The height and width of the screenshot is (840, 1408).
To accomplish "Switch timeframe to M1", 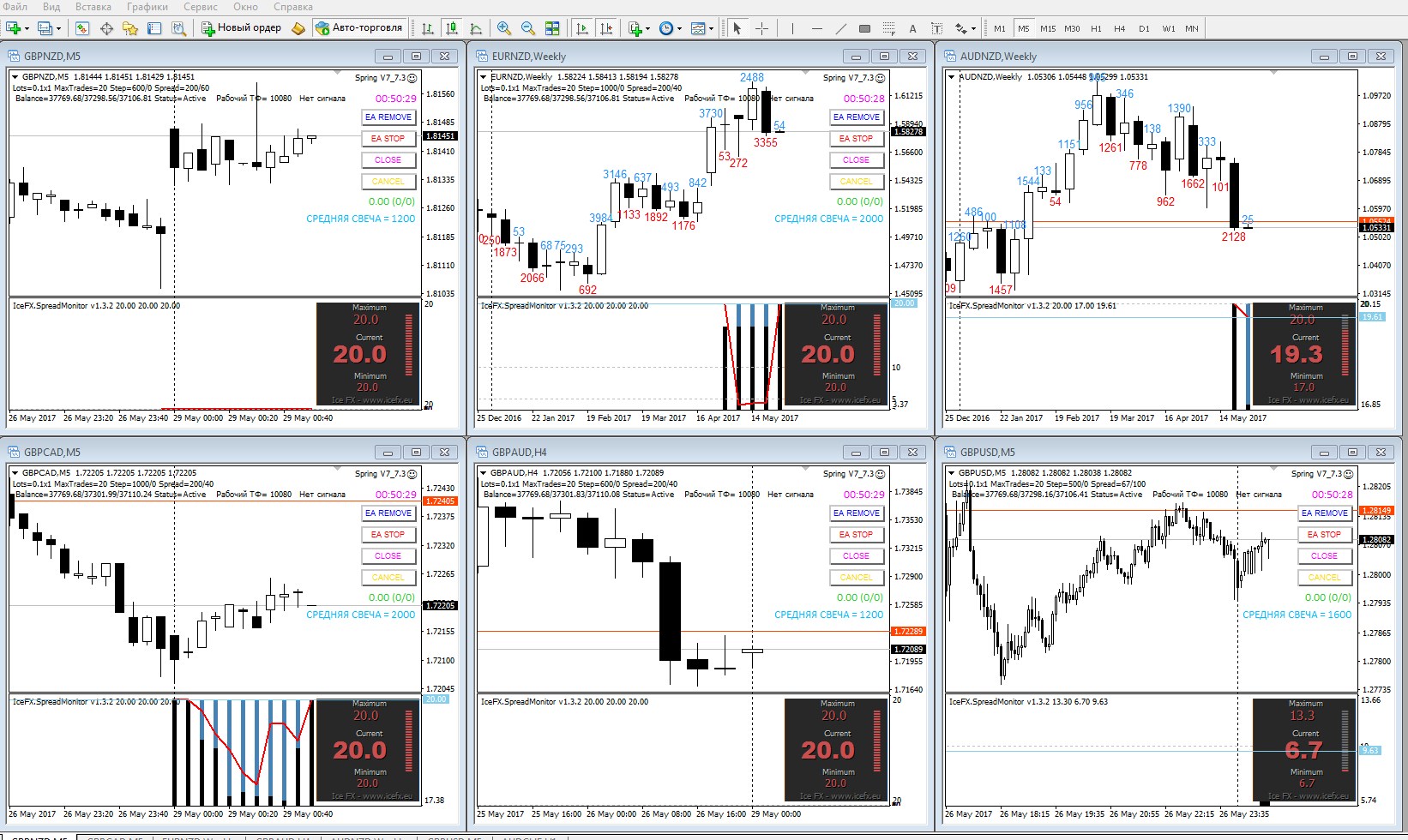I will [x=1000, y=28].
